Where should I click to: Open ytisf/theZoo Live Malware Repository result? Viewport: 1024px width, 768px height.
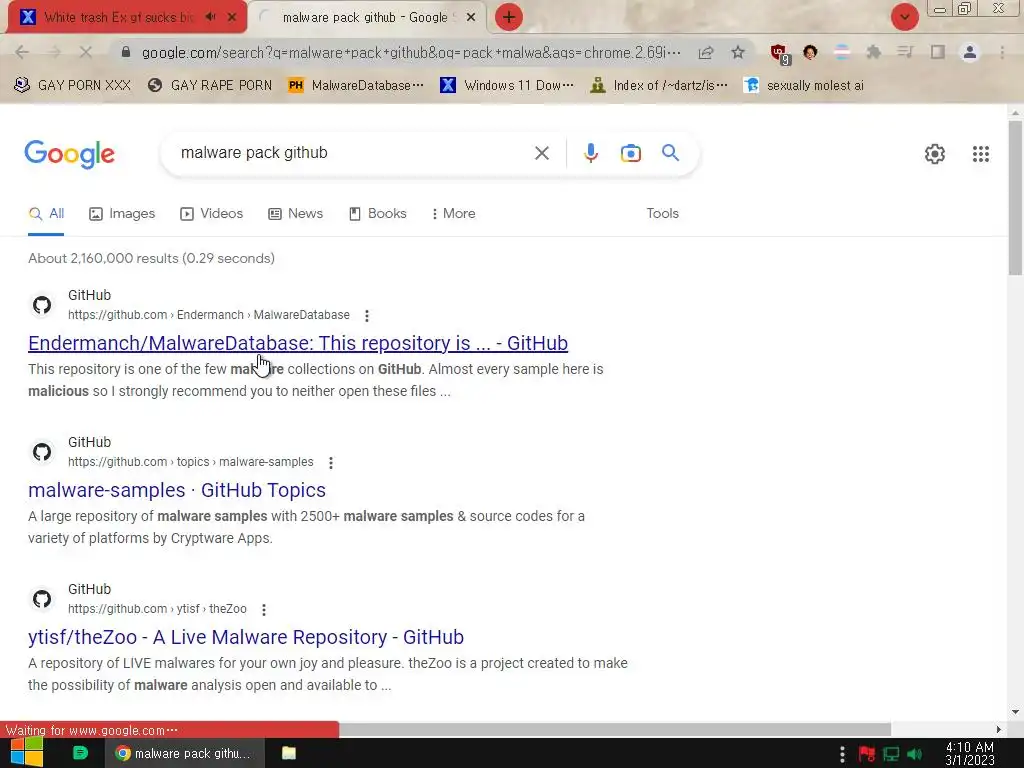pos(246,637)
